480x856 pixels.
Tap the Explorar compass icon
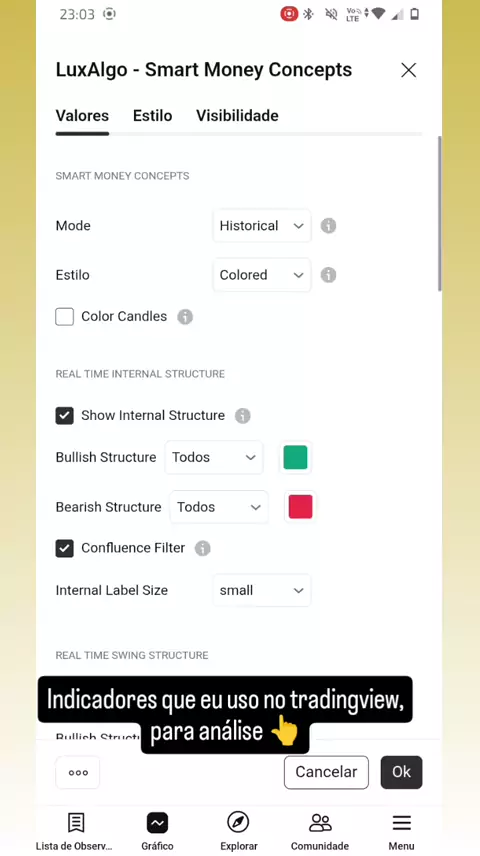coord(238,822)
